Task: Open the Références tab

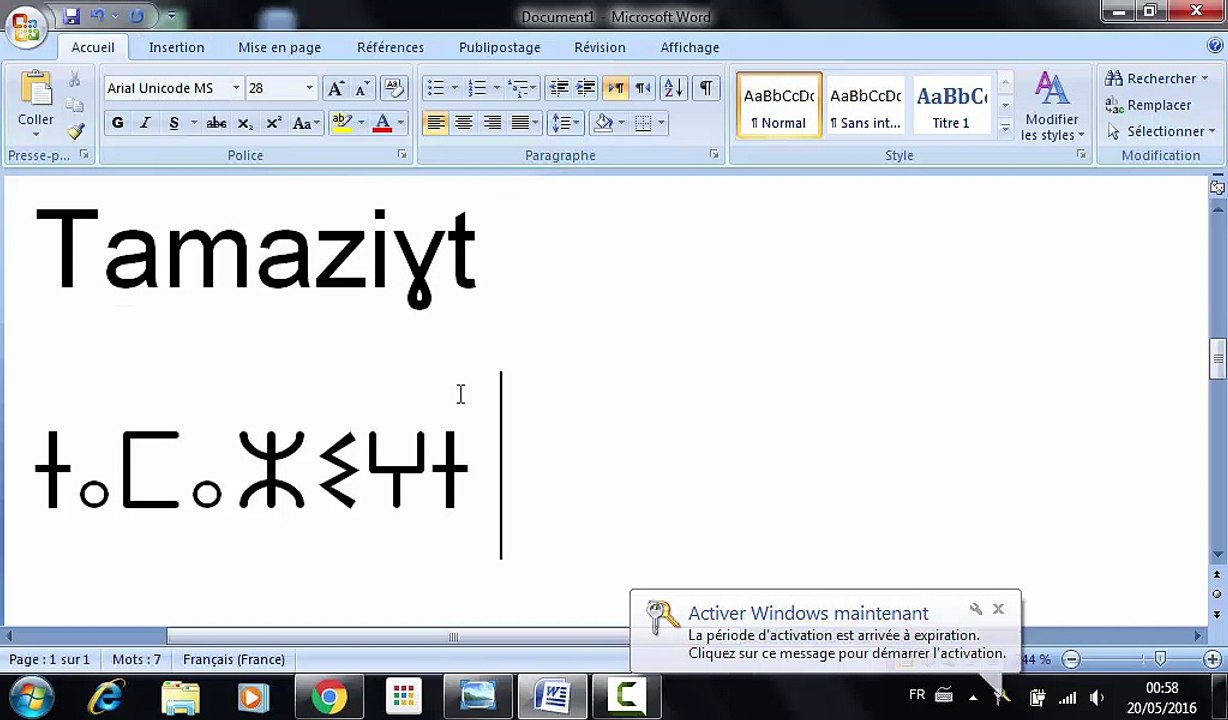Action: click(390, 47)
